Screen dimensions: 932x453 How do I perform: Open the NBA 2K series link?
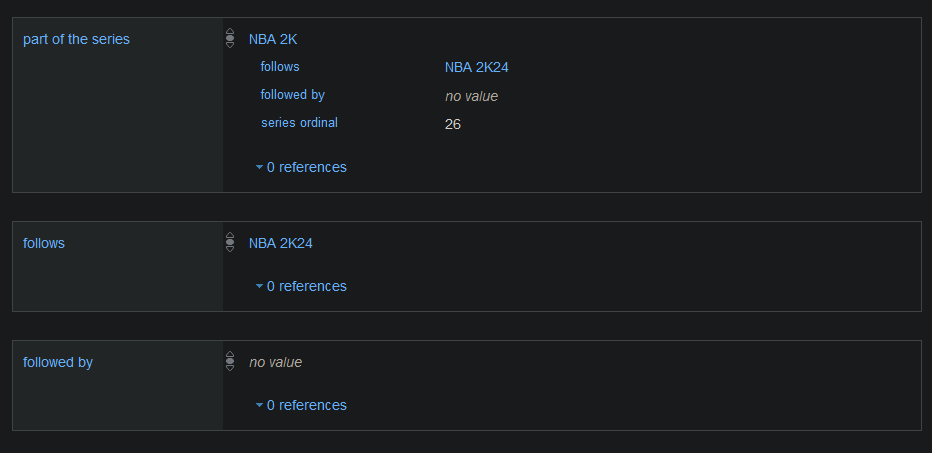tap(273, 39)
